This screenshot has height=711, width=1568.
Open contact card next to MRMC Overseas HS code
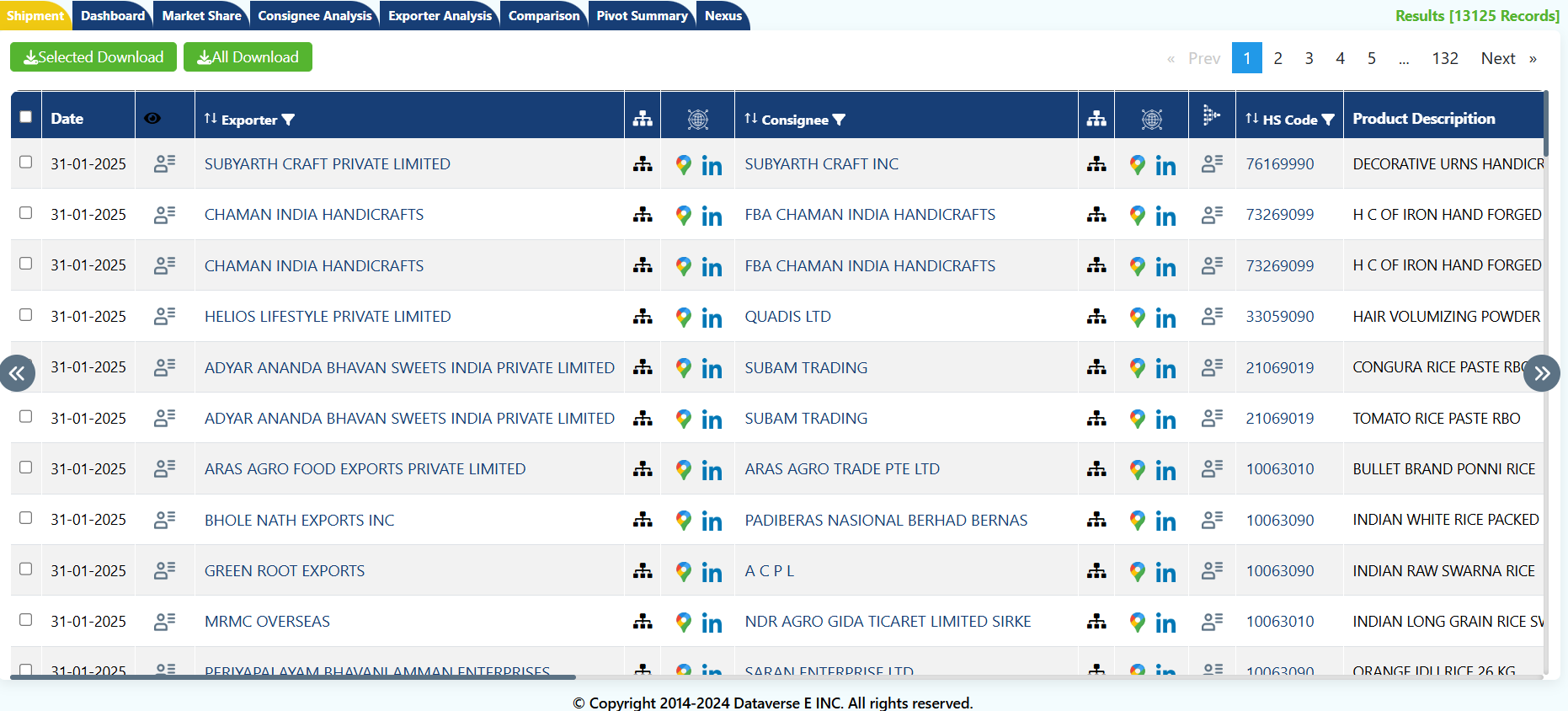click(1212, 622)
